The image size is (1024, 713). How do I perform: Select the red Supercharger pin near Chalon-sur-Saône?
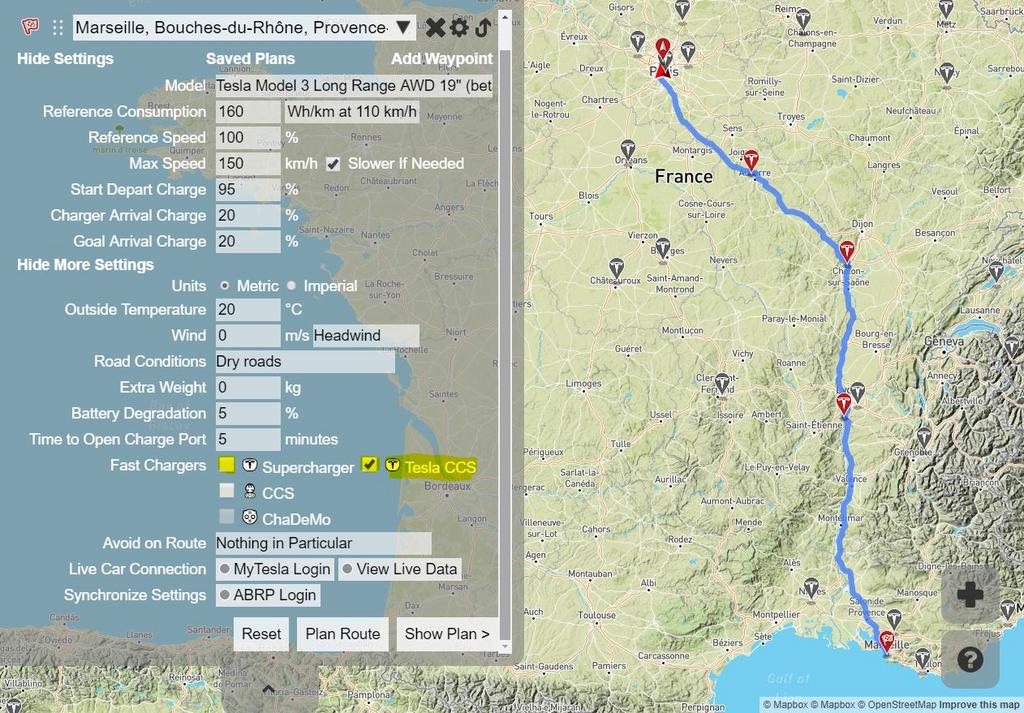point(846,252)
